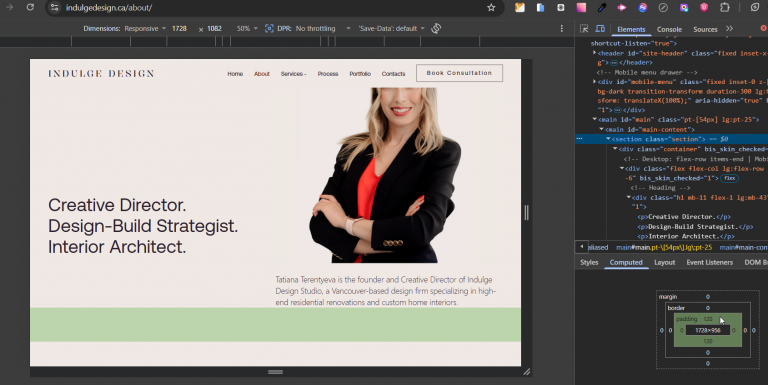Click the Process nav link
Screen dimensions: 768x385
coord(328,74)
